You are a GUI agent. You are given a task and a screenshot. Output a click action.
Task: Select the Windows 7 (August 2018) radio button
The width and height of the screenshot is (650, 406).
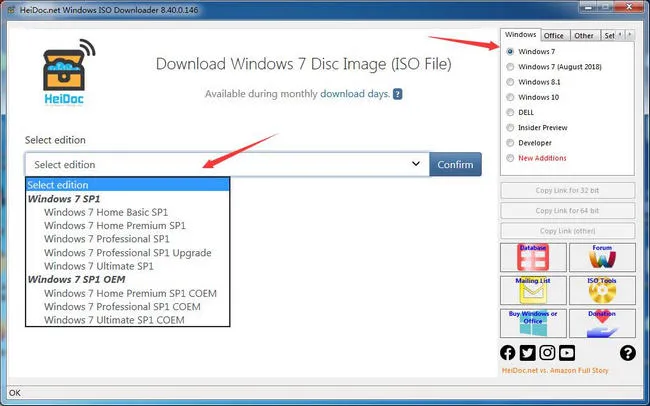pyautogui.click(x=510, y=67)
